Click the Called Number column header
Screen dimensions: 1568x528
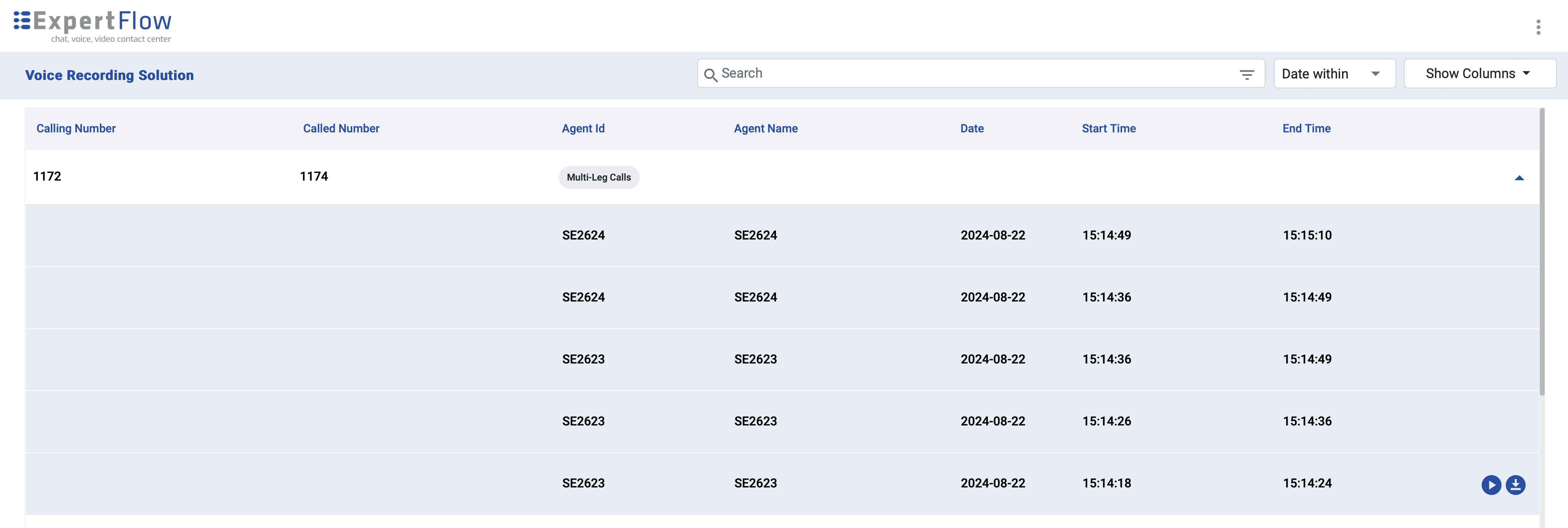(340, 129)
